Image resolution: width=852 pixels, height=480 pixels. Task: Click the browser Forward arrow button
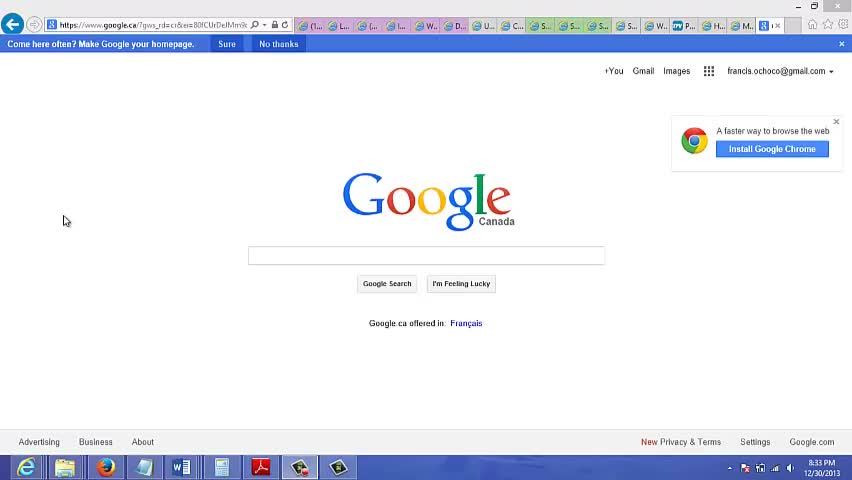[34, 24]
